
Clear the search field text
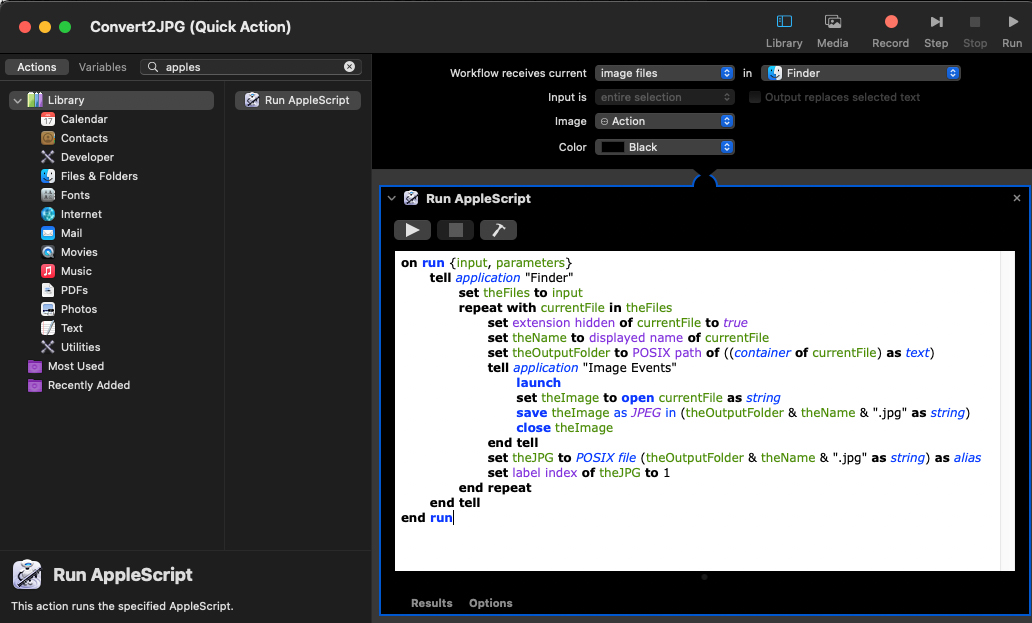(349, 66)
